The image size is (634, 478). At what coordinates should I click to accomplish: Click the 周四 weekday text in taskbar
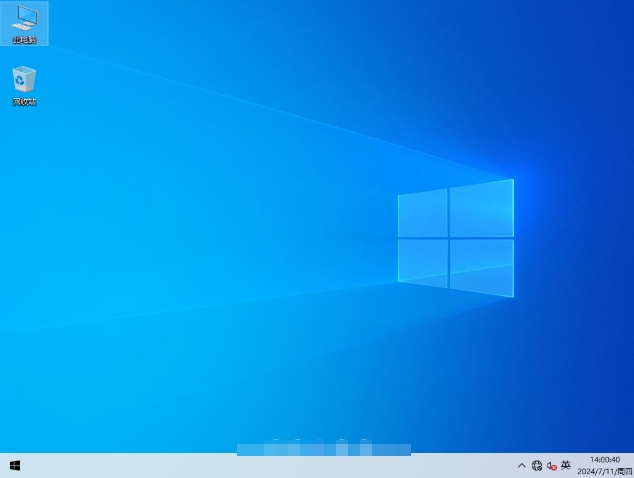pyautogui.click(x=623, y=471)
